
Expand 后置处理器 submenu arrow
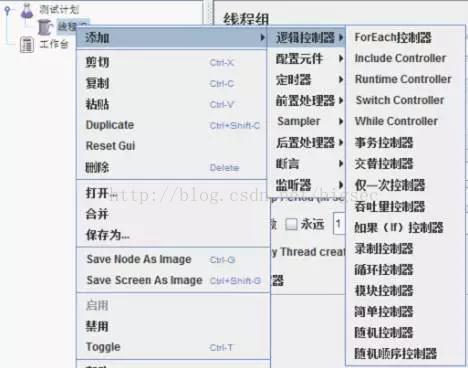(341, 143)
